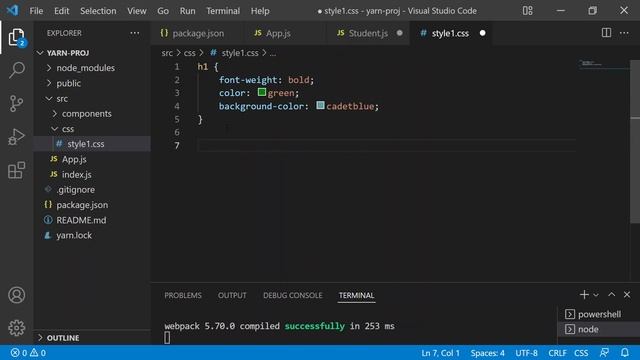Click the feedback icon in status bar
This screenshot has height=360, width=640.
coord(604,353)
